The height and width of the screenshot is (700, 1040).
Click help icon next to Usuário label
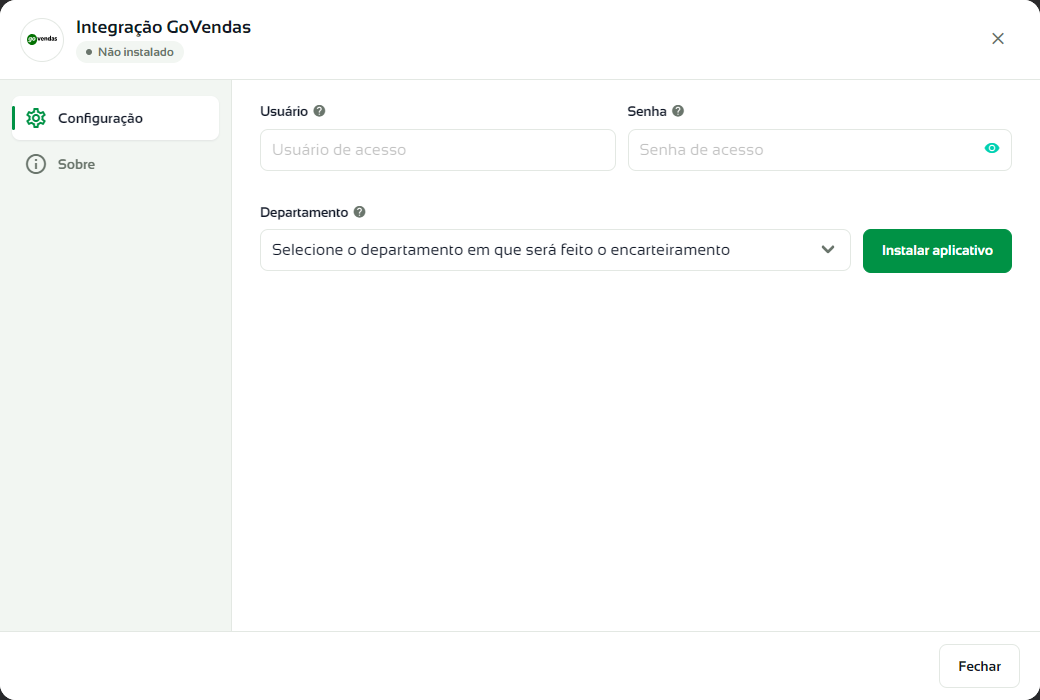(319, 111)
